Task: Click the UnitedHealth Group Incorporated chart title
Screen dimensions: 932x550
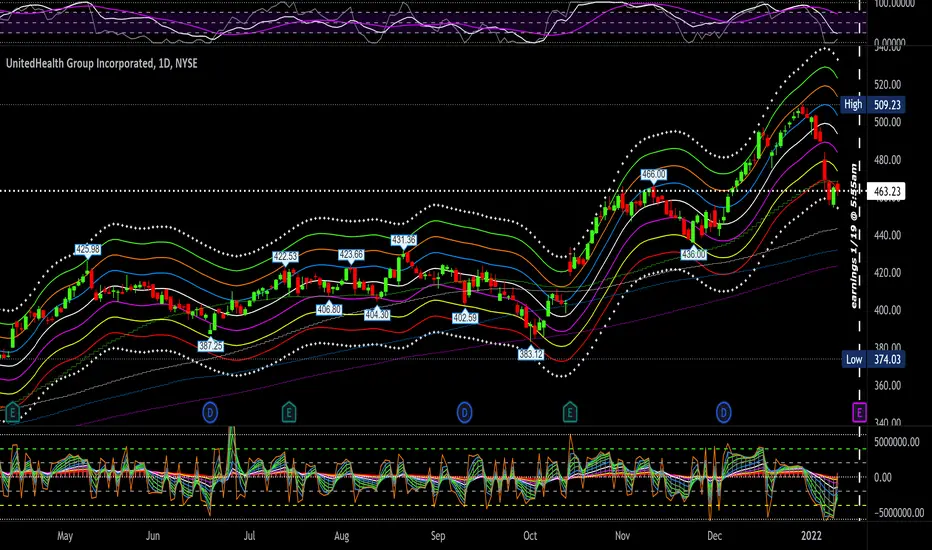Action: [102, 63]
